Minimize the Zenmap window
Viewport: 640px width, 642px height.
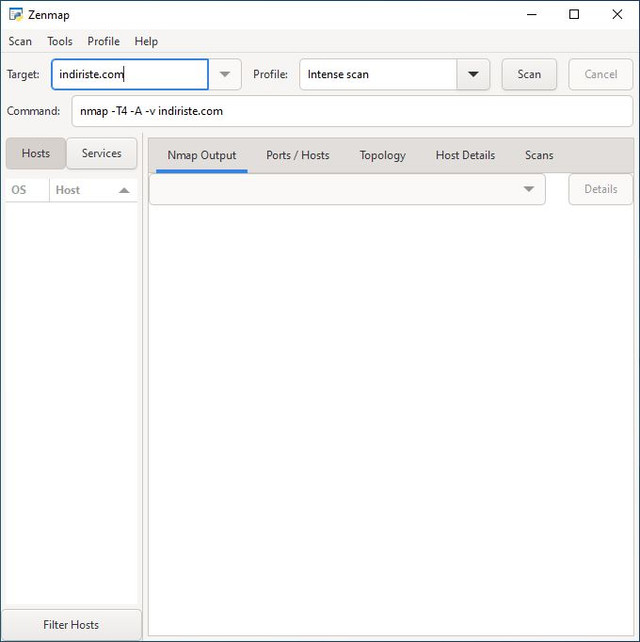click(531, 15)
